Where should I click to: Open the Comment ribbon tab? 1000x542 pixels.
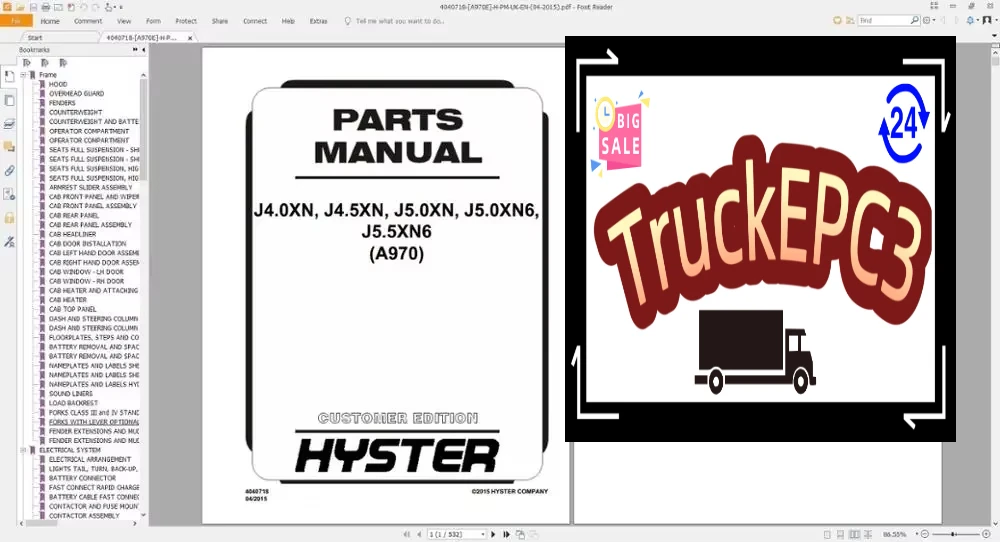pos(88,21)
